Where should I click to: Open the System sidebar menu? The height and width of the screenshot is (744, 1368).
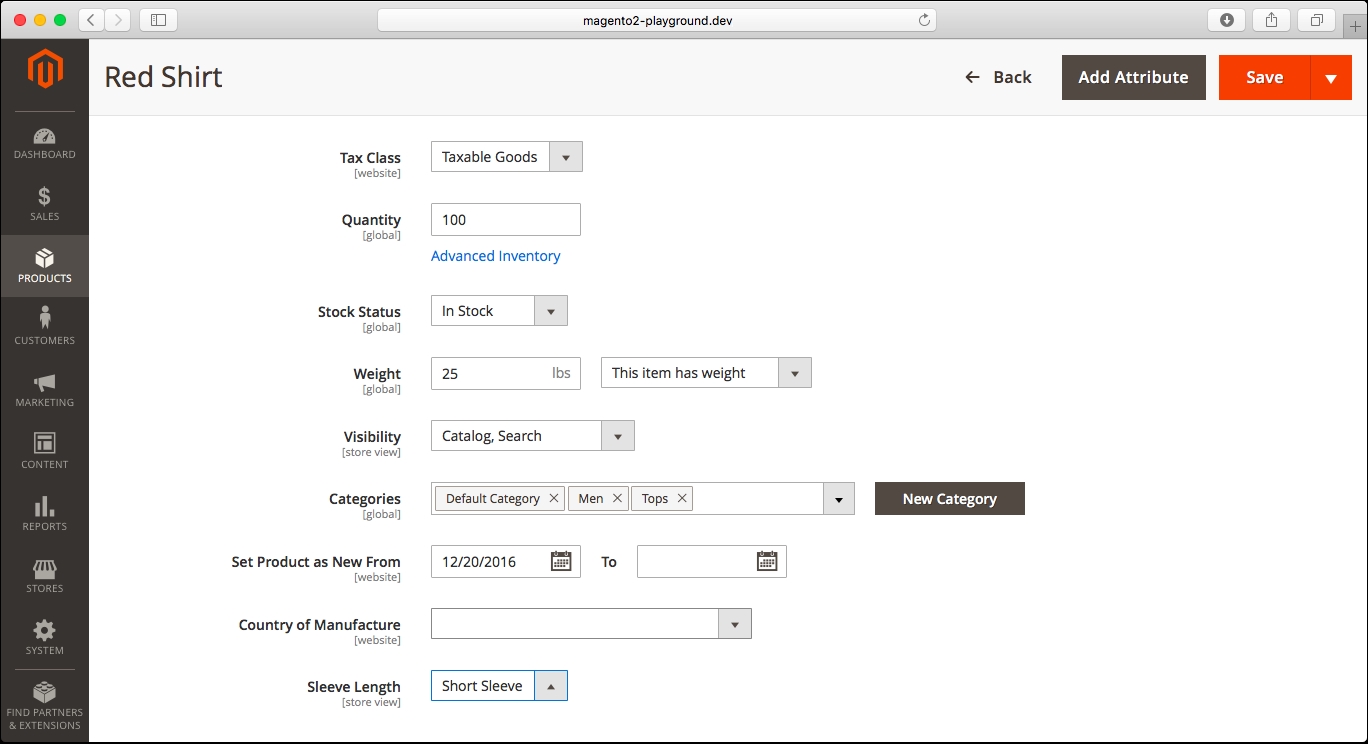pyautogui.click(x=44, y=638)
